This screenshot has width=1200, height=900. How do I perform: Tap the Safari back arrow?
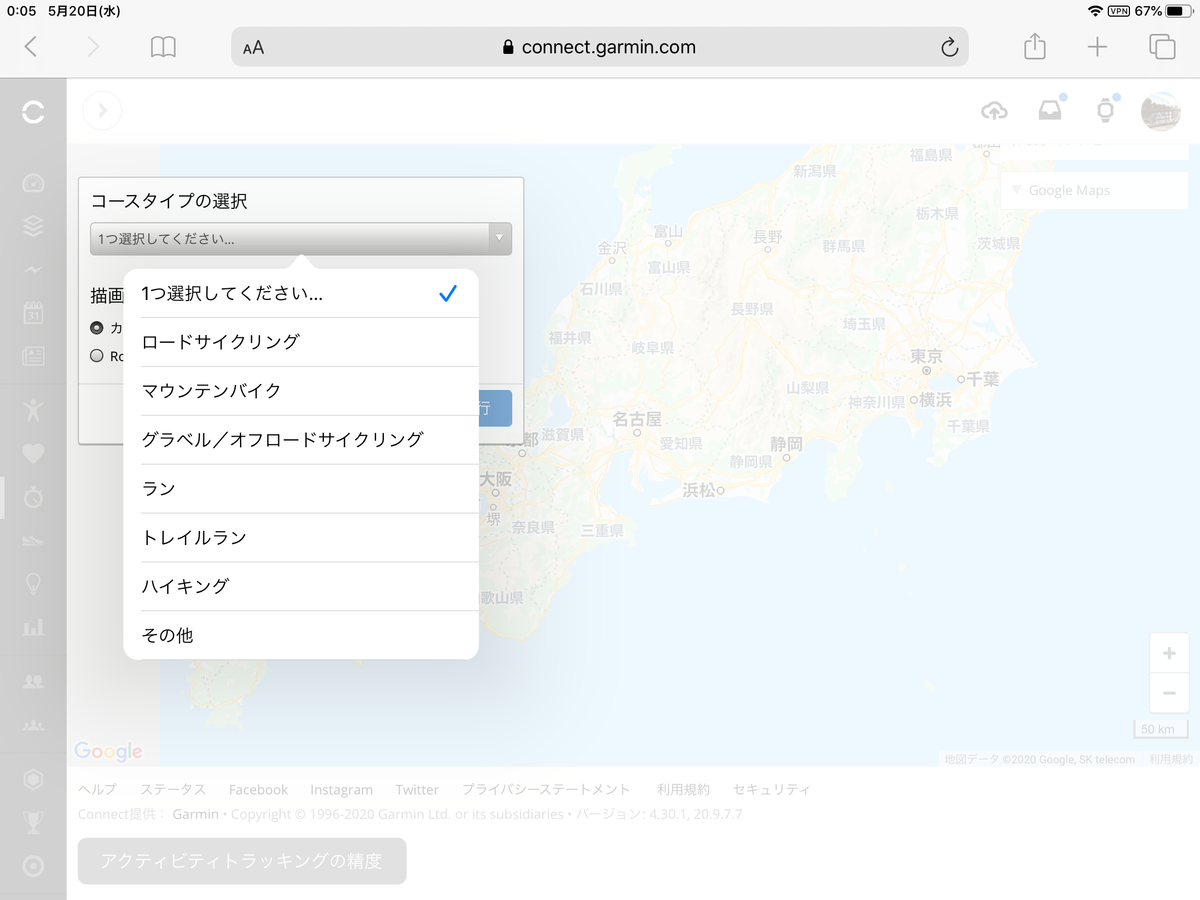click(x=31, y=46)
